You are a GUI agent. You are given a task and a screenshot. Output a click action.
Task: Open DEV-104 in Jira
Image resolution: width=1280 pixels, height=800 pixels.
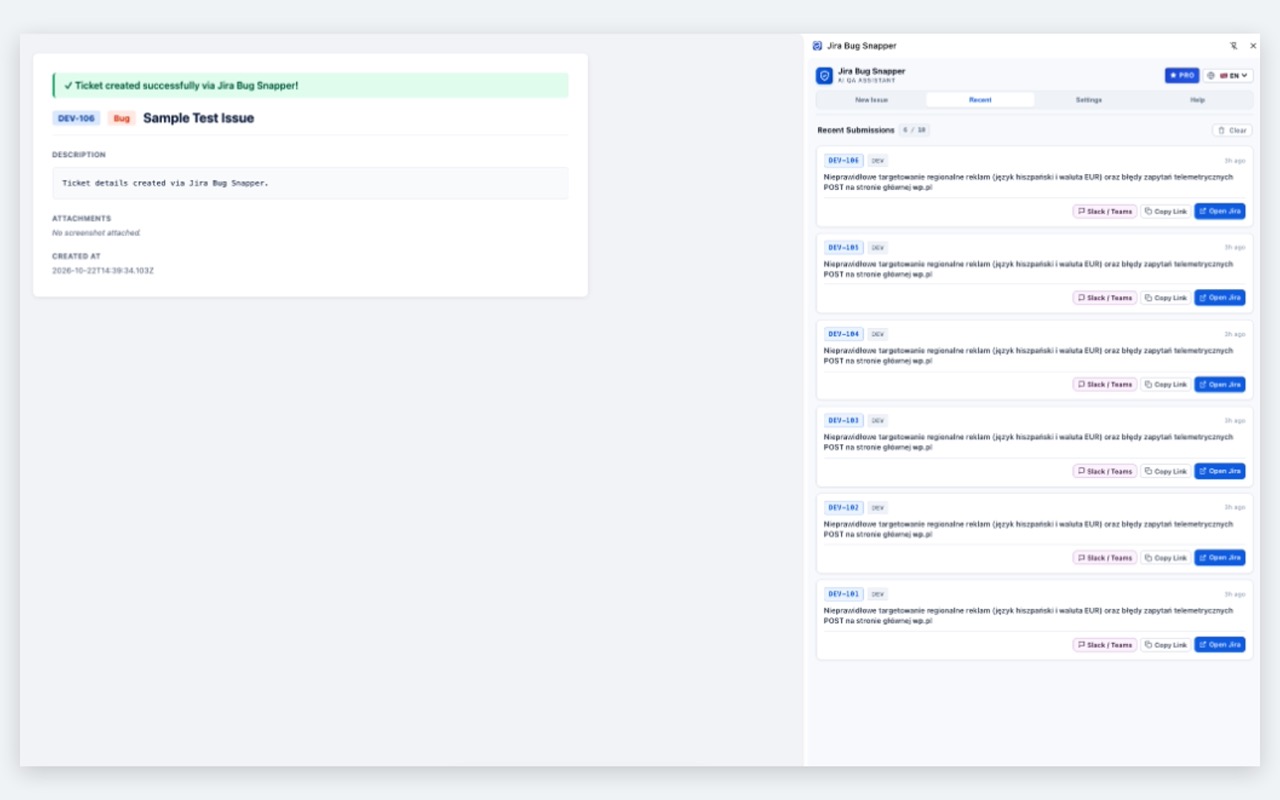click(x=1220, y=384)
